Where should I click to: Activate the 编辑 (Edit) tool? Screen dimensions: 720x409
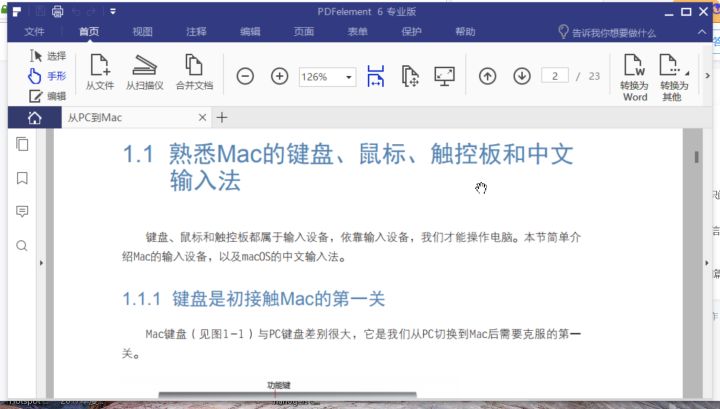click(x=47, y=96)
